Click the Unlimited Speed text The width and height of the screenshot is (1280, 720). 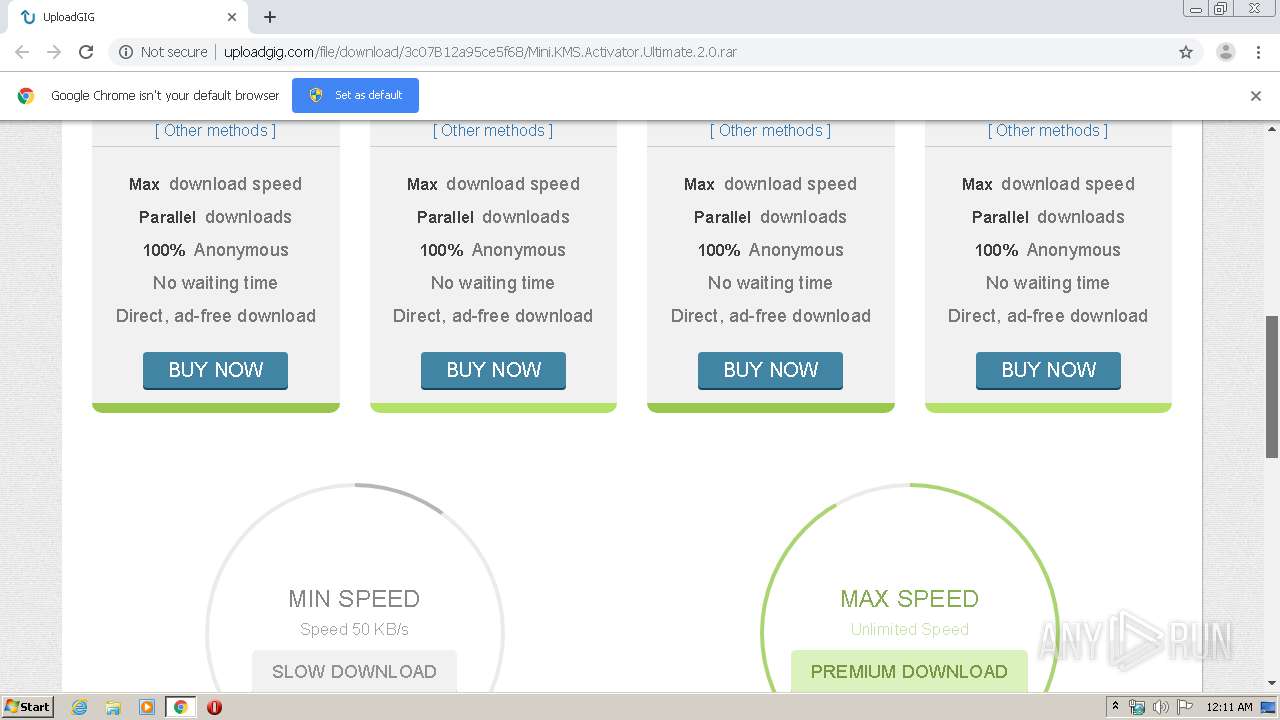[909, 629]
